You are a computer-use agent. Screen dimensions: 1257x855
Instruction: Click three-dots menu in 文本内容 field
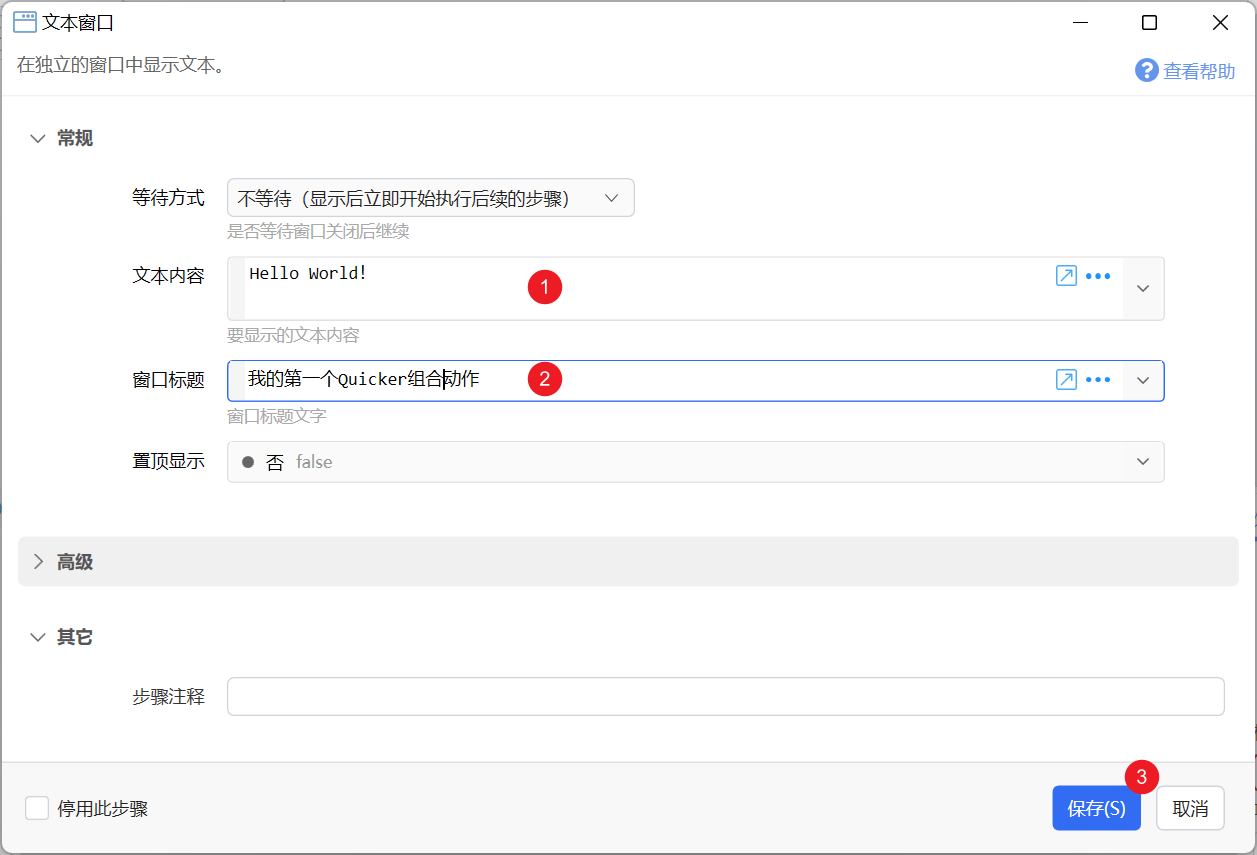coord(1098,276)
